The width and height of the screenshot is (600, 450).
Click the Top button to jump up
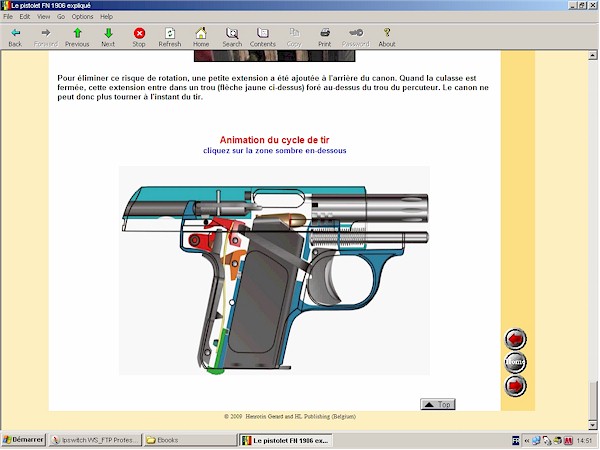coord(438,404)
